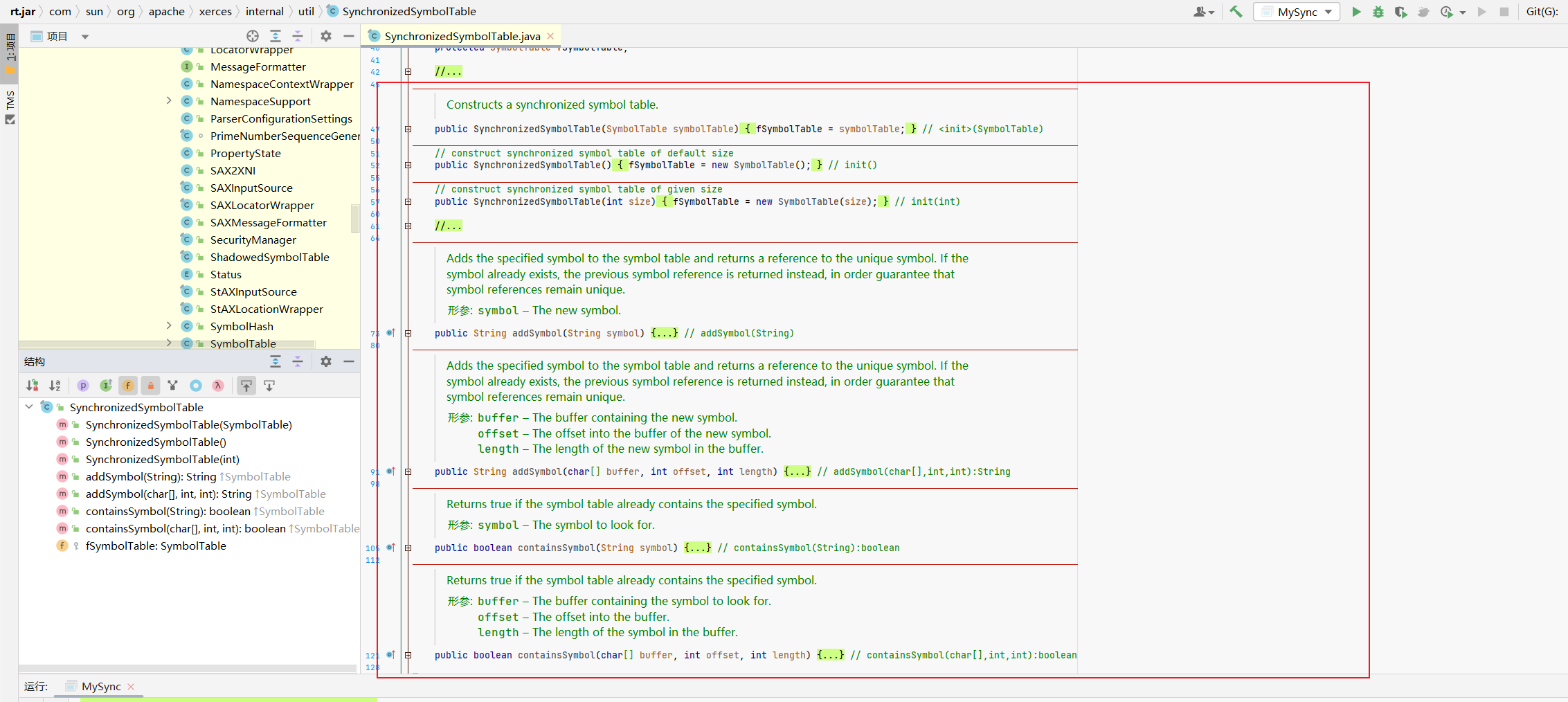Image resolution: width=1568 pixels, height=702 pixels.
Task: Collapse the SynchronizedSymbolTable structure node
Action: pyautogui.click(x=29, y=407)
